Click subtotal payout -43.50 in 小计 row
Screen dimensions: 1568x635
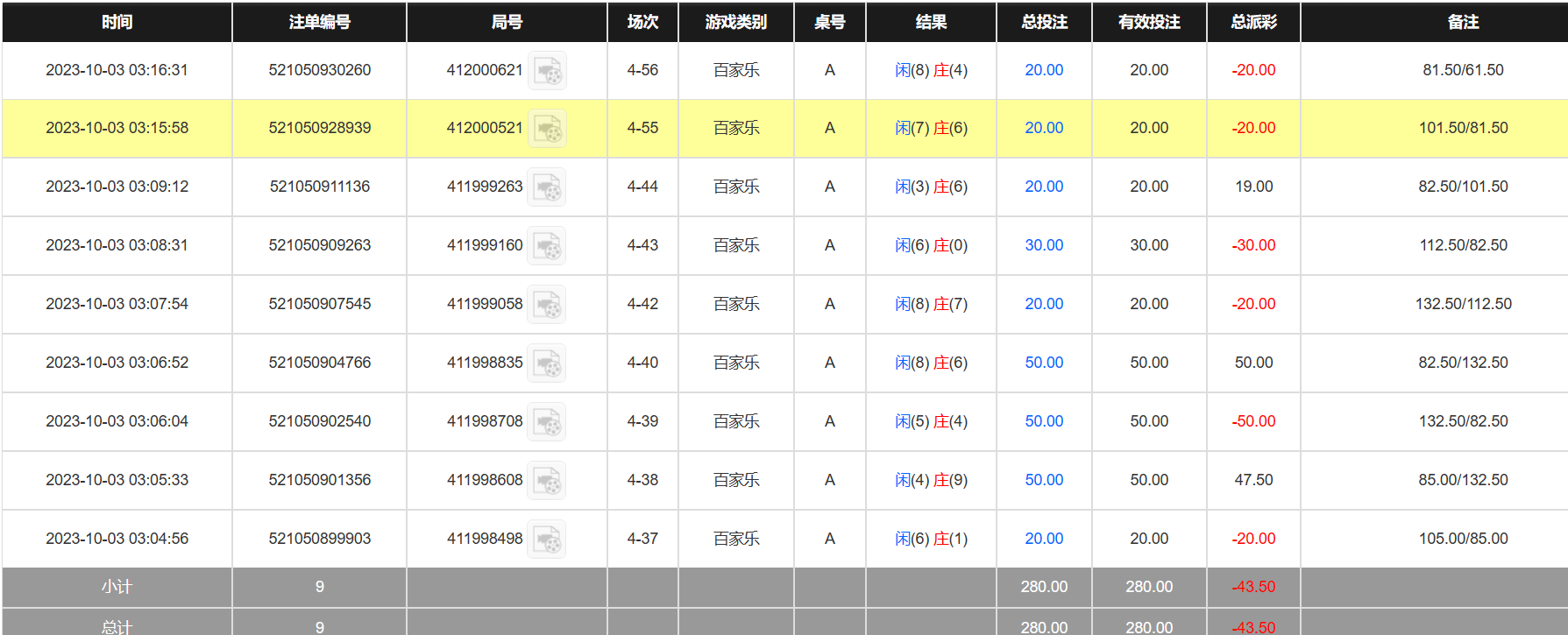click(x=1253, y=587)
